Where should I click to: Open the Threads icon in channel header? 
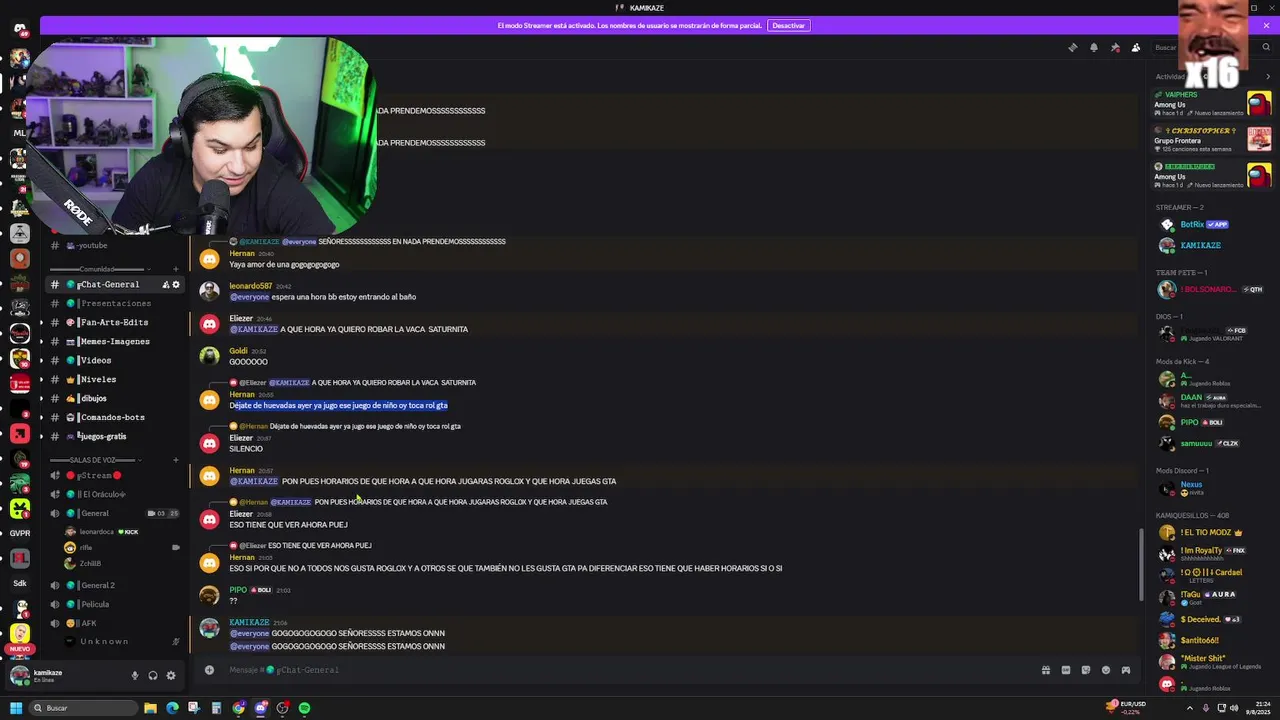[1073, 47]
